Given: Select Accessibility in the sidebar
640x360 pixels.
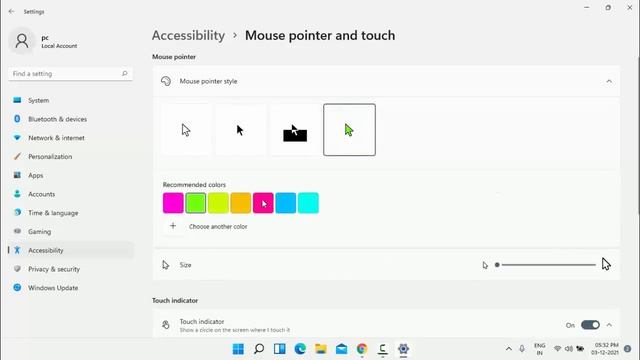Looking at the screenshot, I should click(x=70, y=251).
